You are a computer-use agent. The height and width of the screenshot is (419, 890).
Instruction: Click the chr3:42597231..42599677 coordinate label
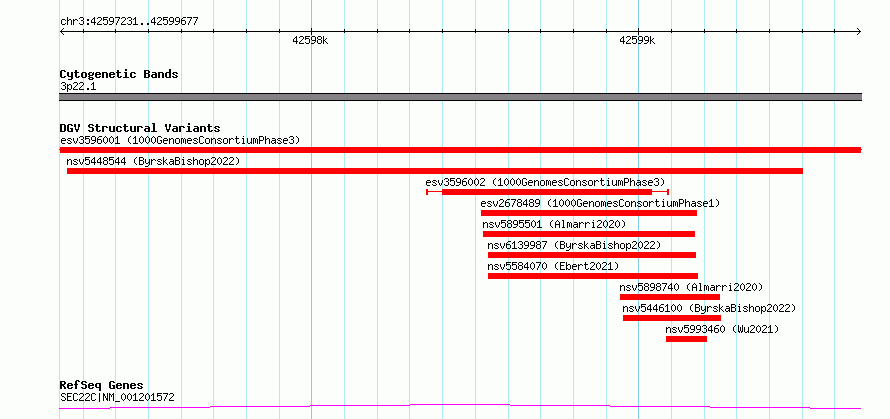point(129,22)
